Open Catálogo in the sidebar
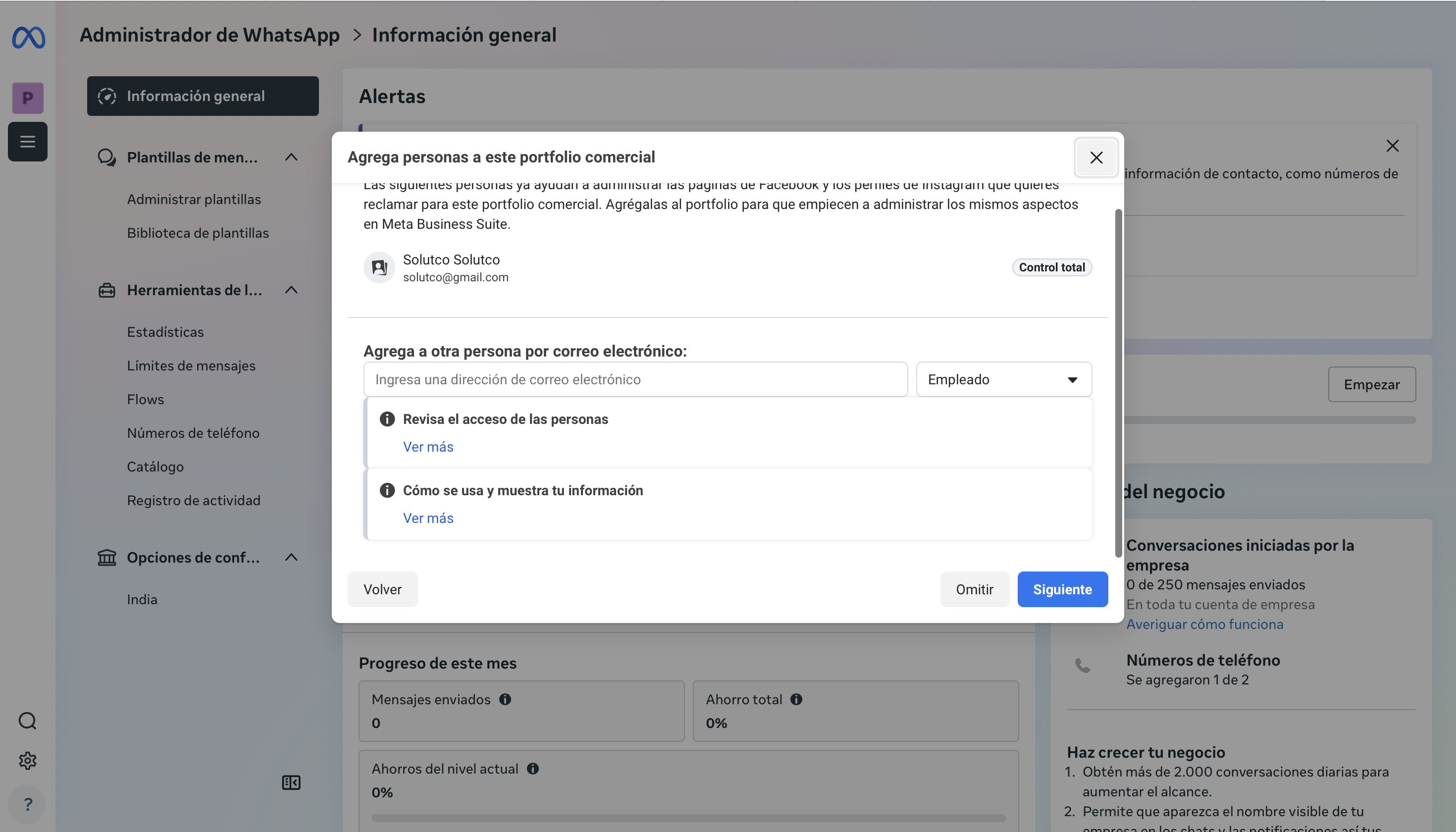 (x=155, y=467)
